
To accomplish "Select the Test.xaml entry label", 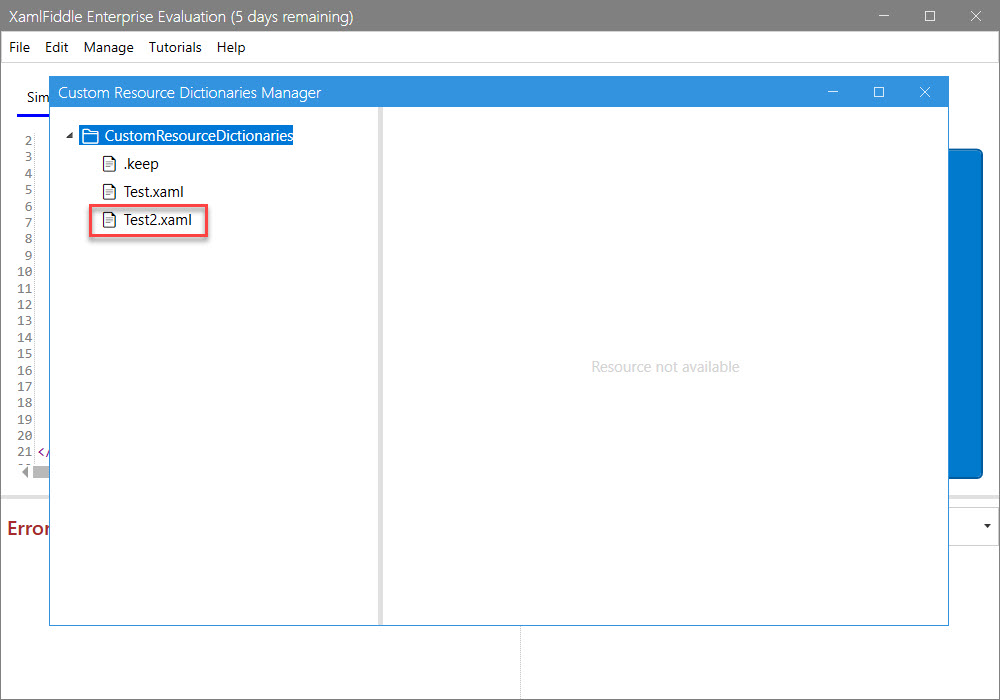I will click(153, 192).
